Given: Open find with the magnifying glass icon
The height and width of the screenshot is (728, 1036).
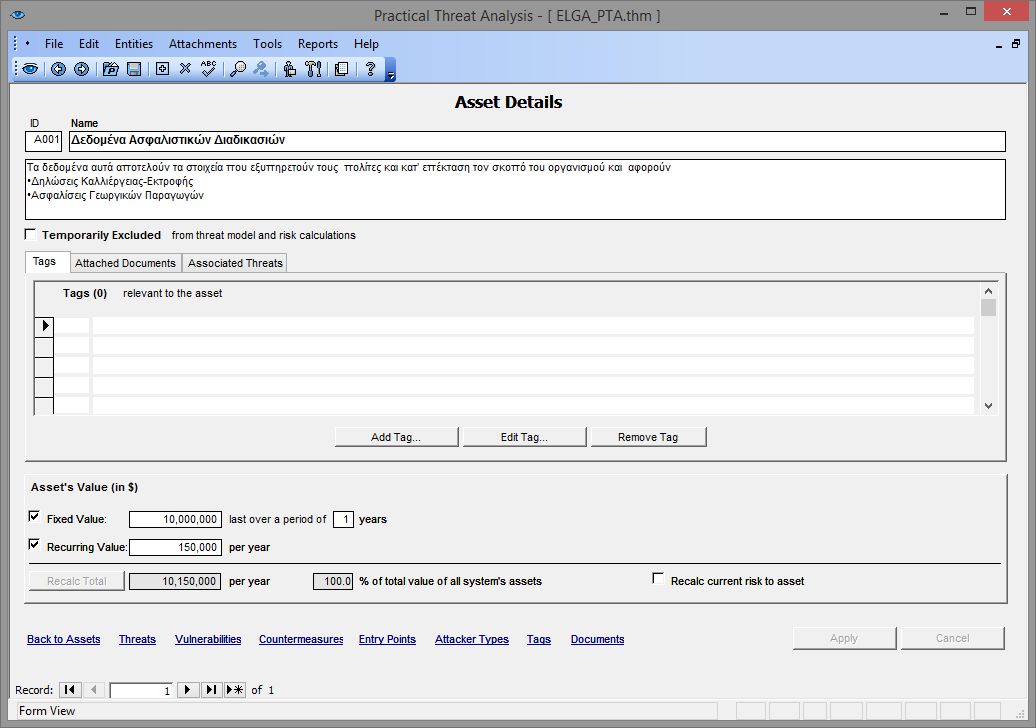Looking at the screenshot, I should 238,69.
